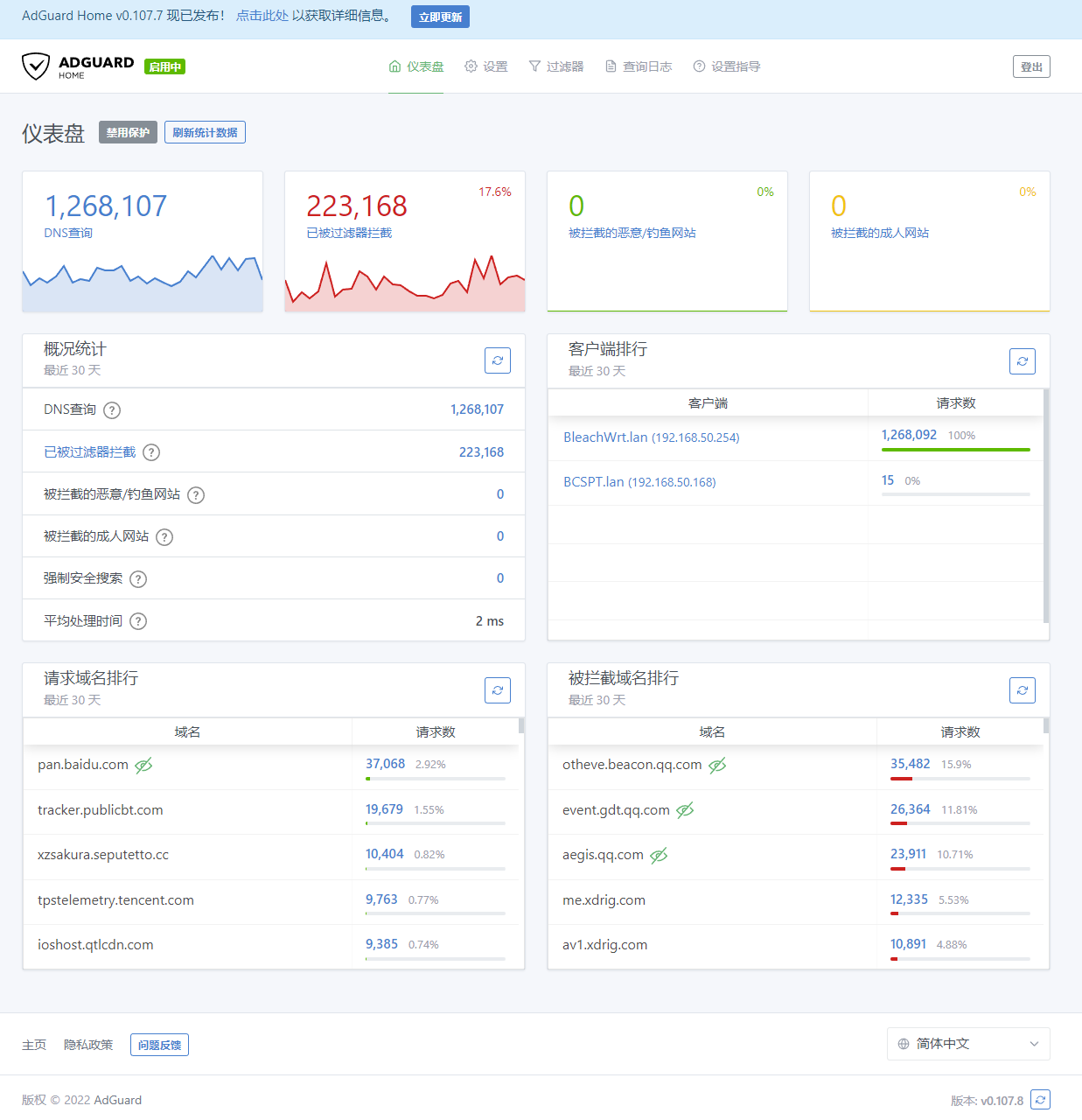Click the red progress bar under 35,482
This screenshot has height=1120, width=1082.
(x=960, y=779)
